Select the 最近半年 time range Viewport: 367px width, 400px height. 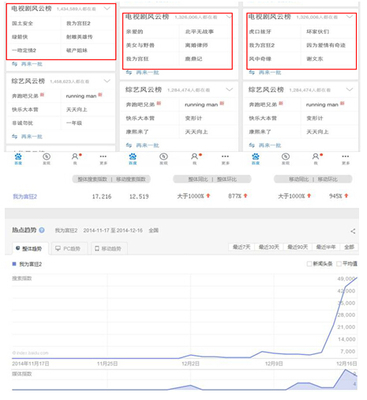click(326, 247)
